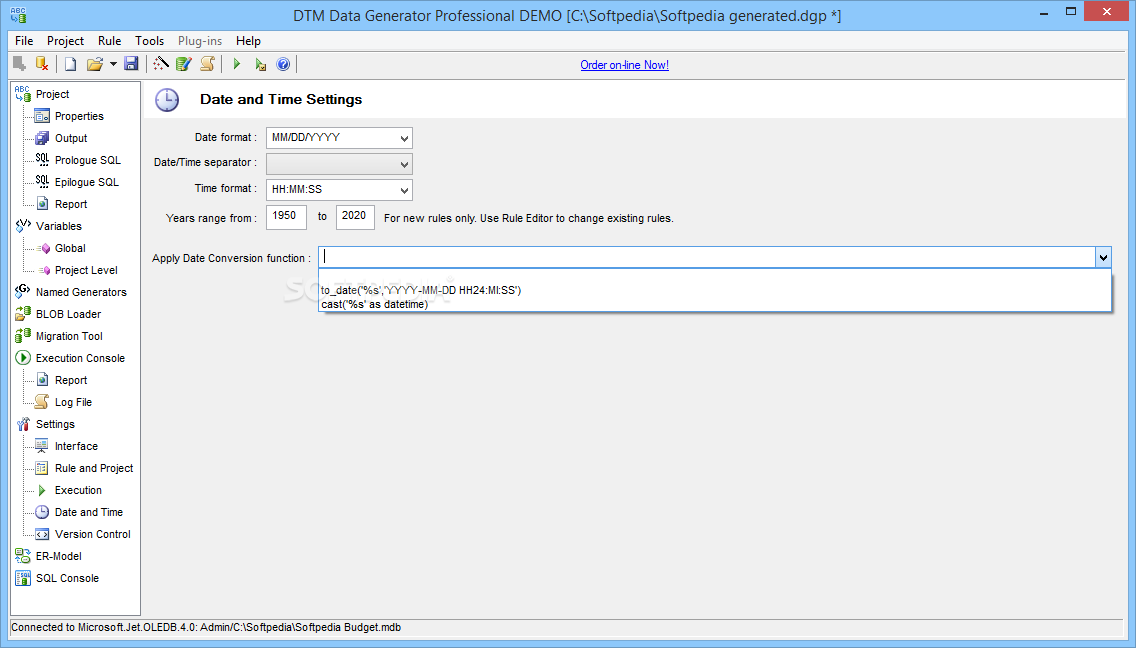Create a new project with blank page icon
This screenshot has width=1136, height=648.
70,64
